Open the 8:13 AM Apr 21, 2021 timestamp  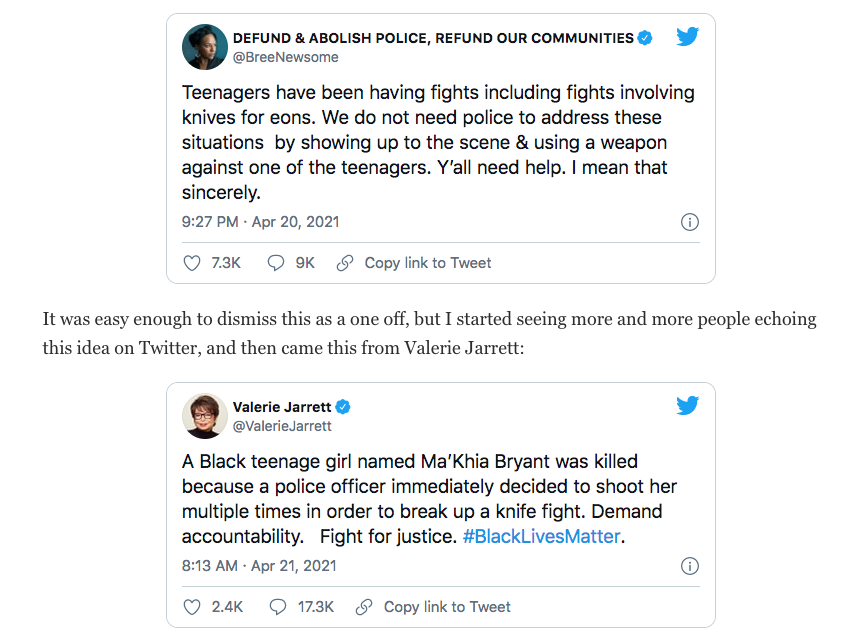260,566
